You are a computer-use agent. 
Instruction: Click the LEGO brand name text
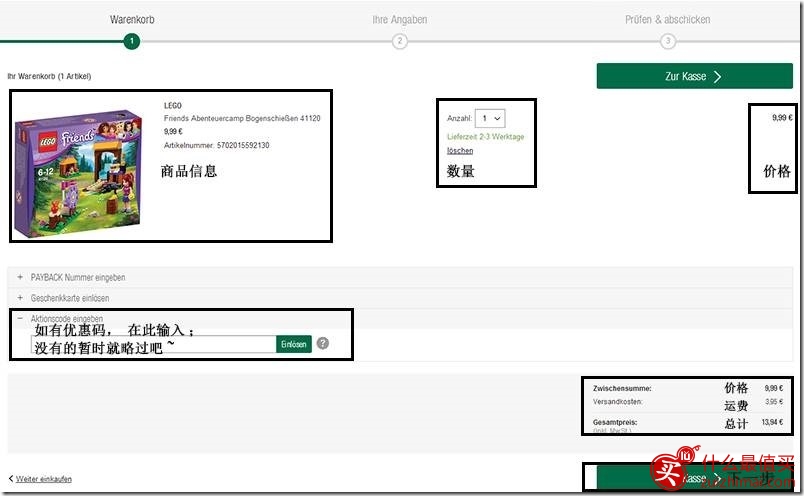coord(173,106)
